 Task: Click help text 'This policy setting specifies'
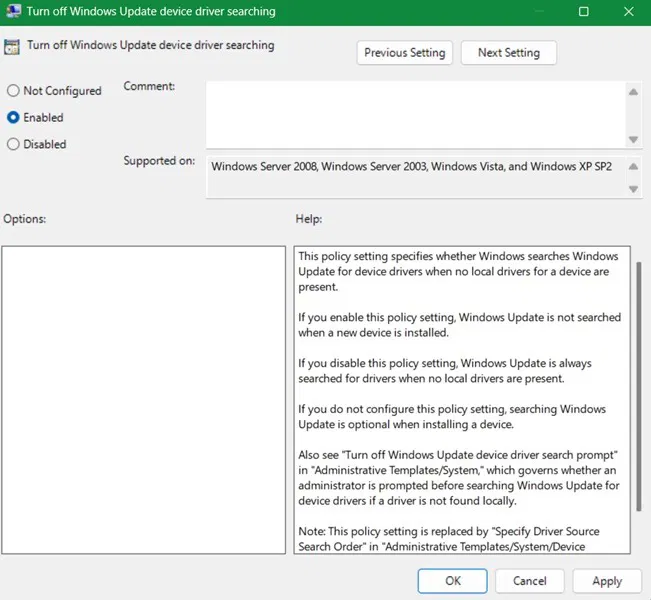[x=458, y=272]
